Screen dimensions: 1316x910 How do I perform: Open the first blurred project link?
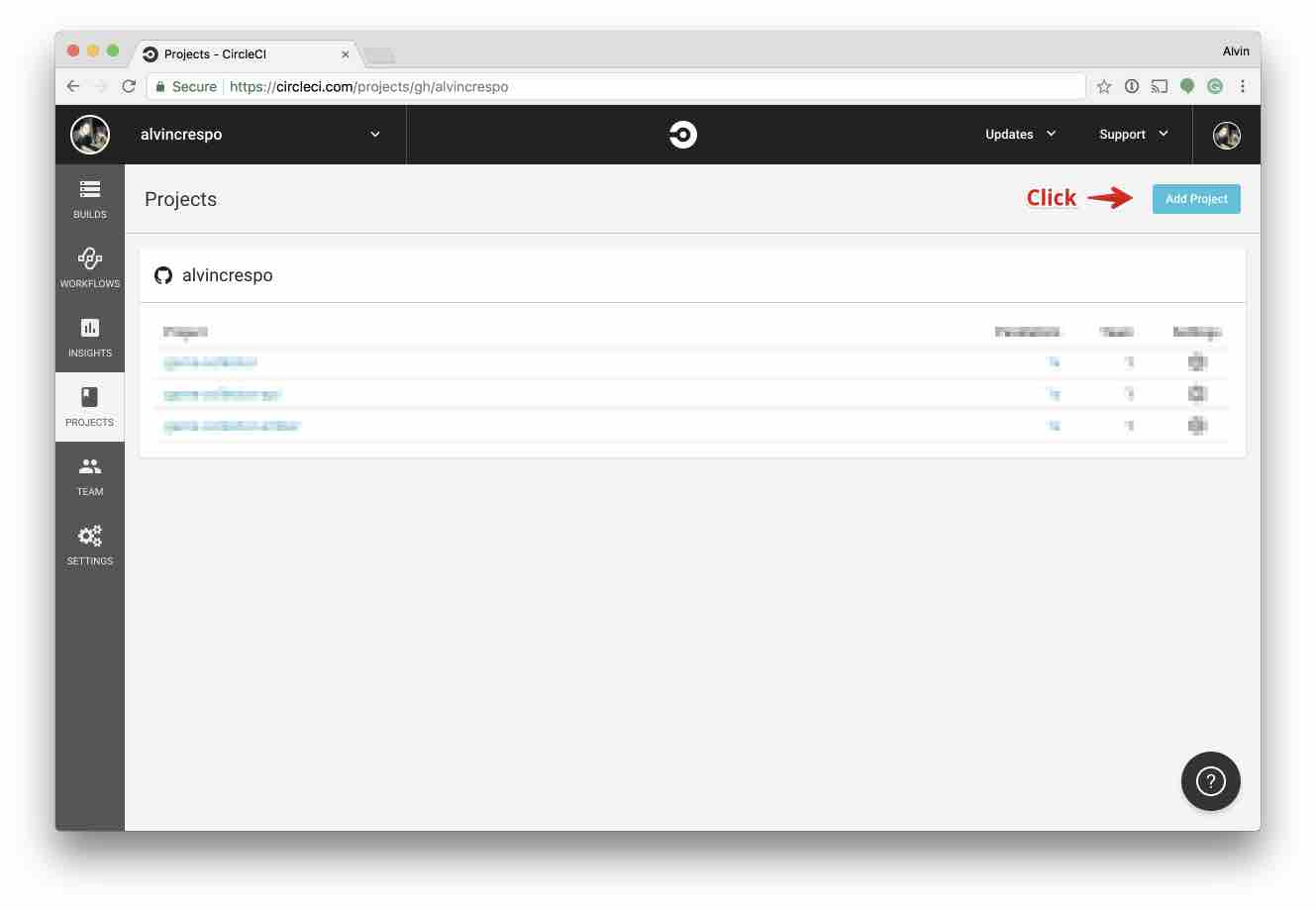coord(210,362)
